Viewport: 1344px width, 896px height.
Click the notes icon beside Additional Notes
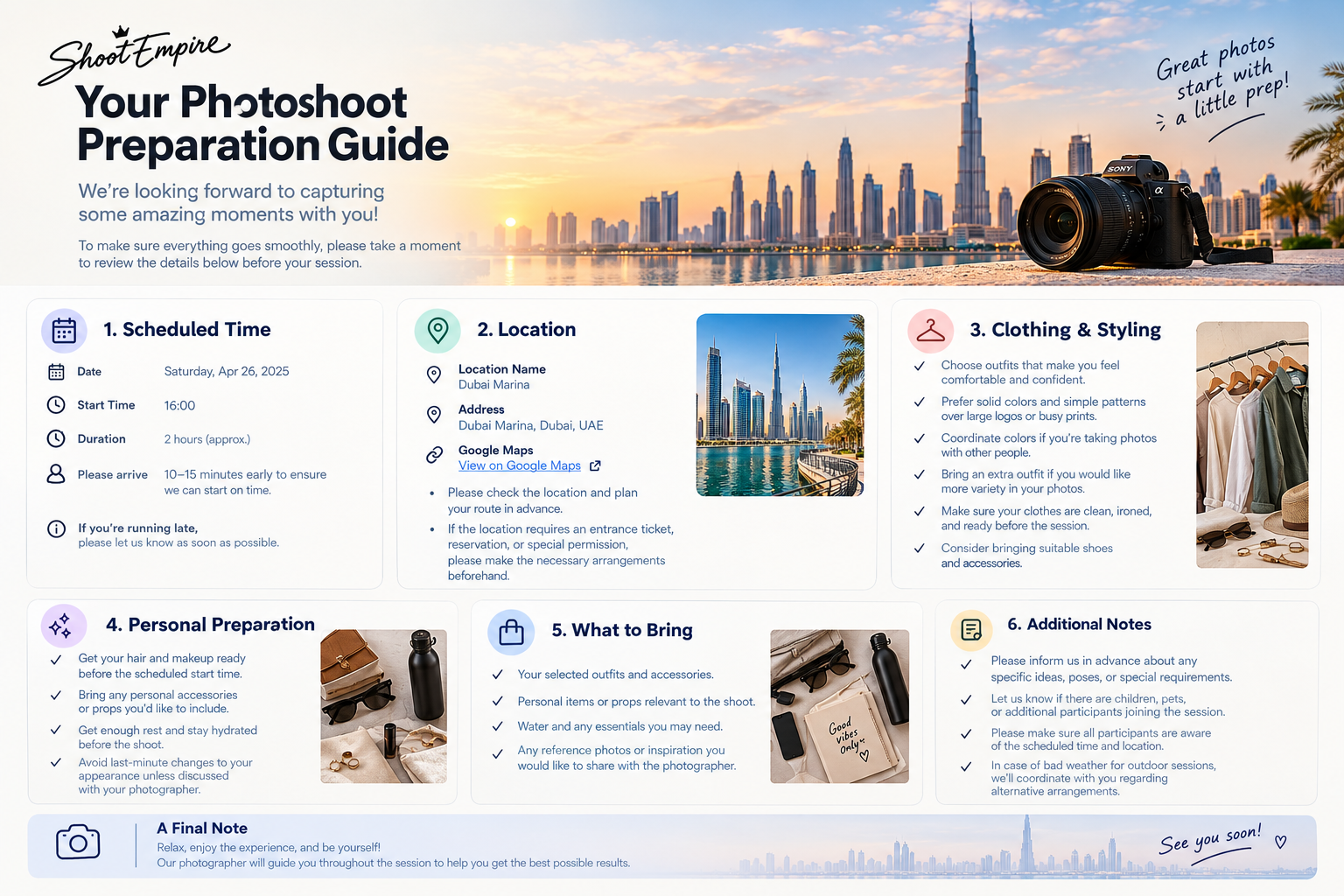point(971,629)
